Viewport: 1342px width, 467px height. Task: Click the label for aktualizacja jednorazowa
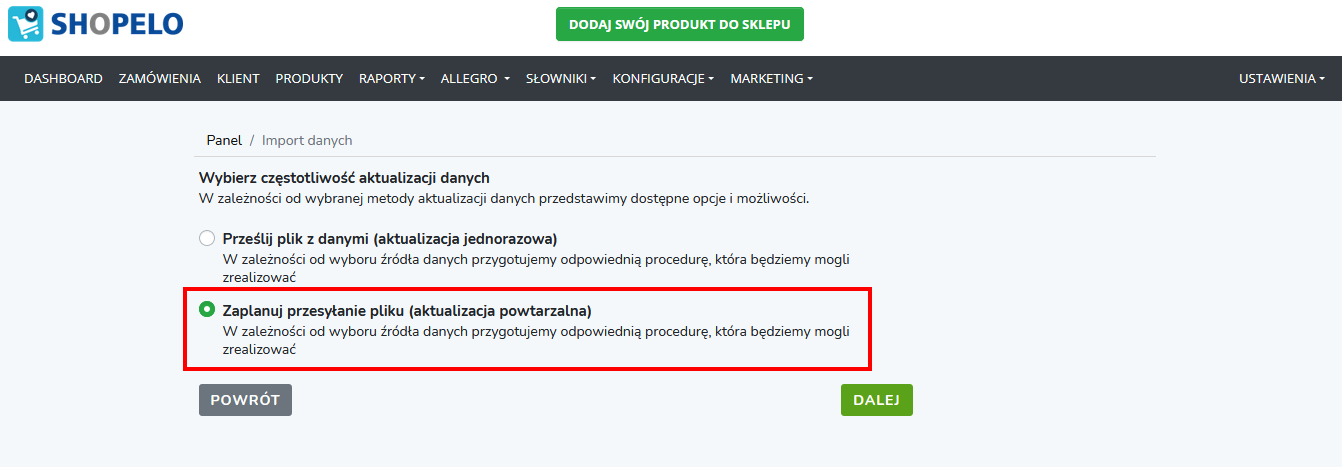point(389,239)
